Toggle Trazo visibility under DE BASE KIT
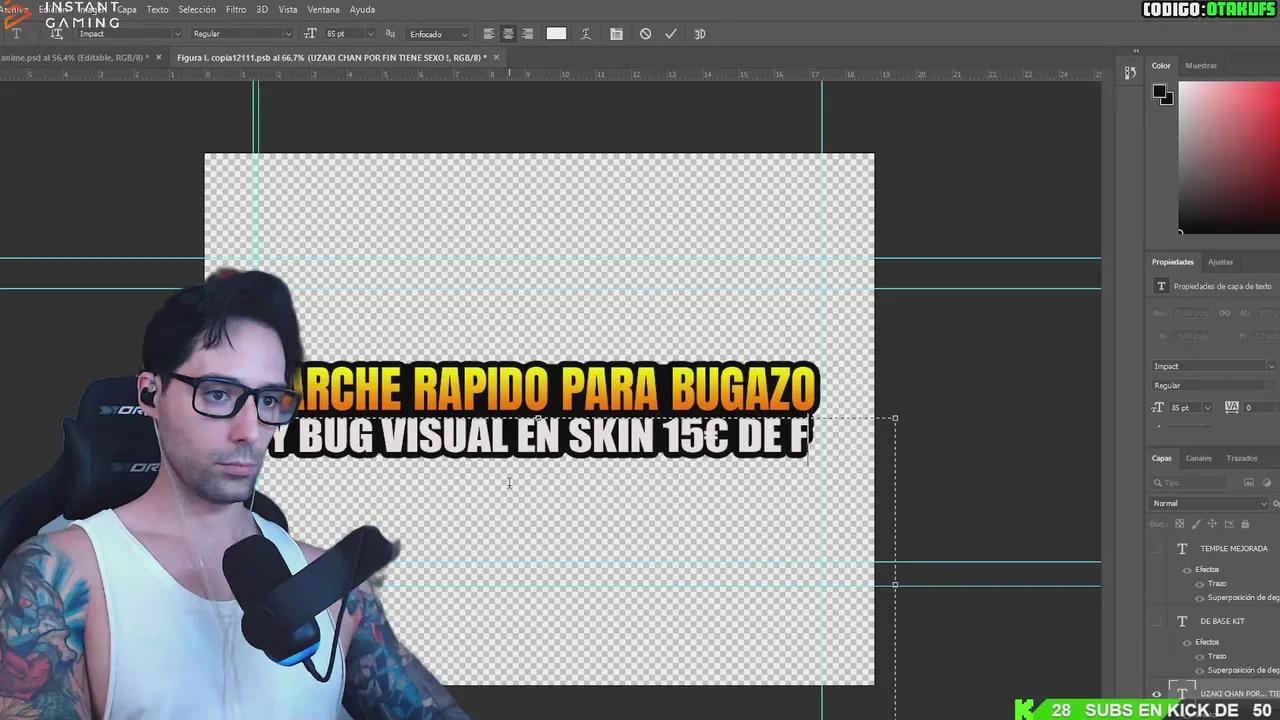This screenshot has height=720, width=1280. point(1199,657)
